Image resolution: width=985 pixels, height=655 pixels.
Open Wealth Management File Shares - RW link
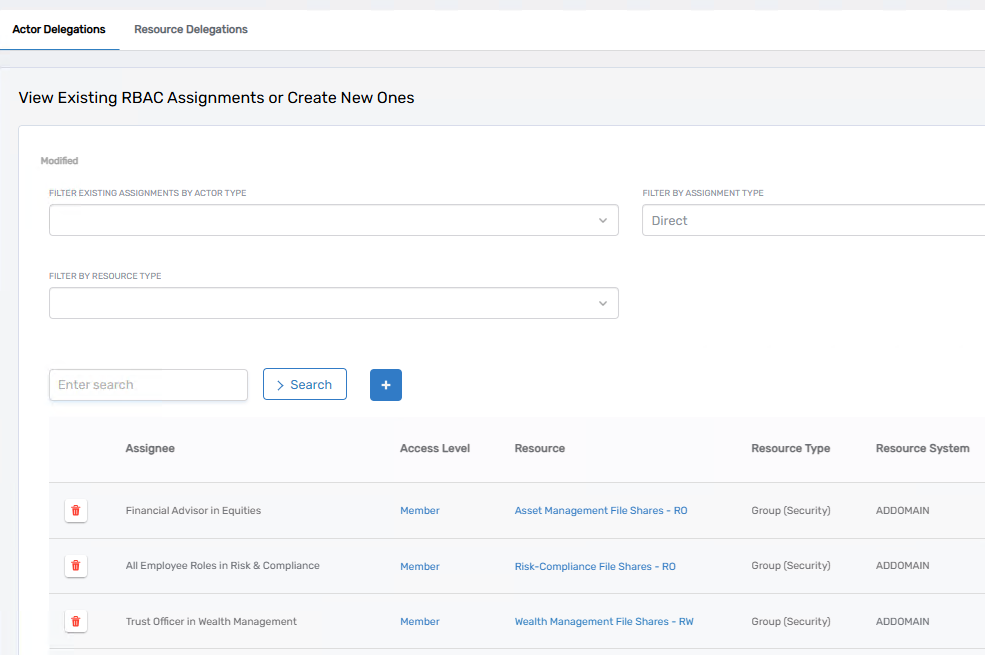coord(604,622)
